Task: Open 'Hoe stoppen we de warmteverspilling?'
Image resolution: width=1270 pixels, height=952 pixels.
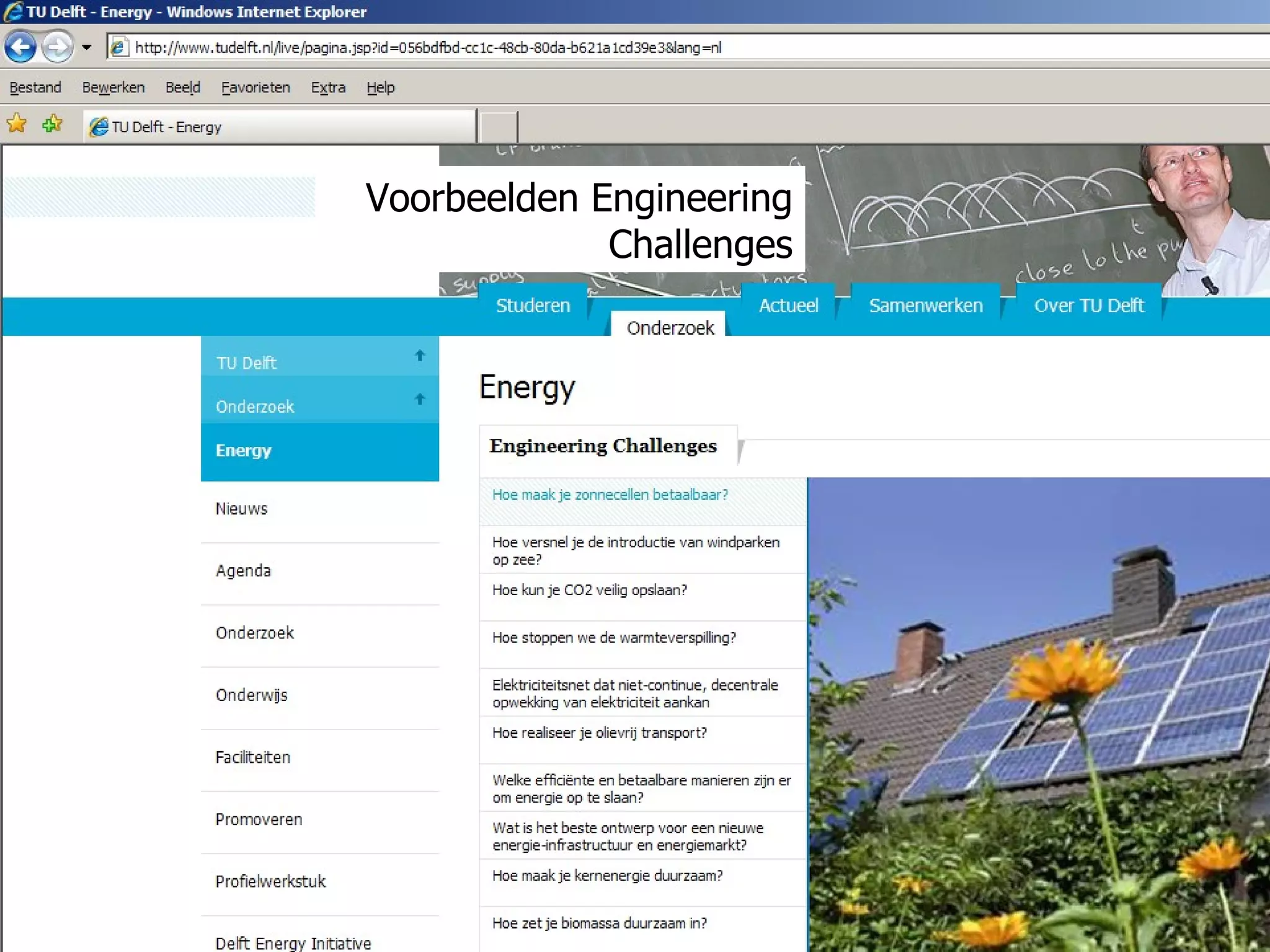Action: click(643, 645)
